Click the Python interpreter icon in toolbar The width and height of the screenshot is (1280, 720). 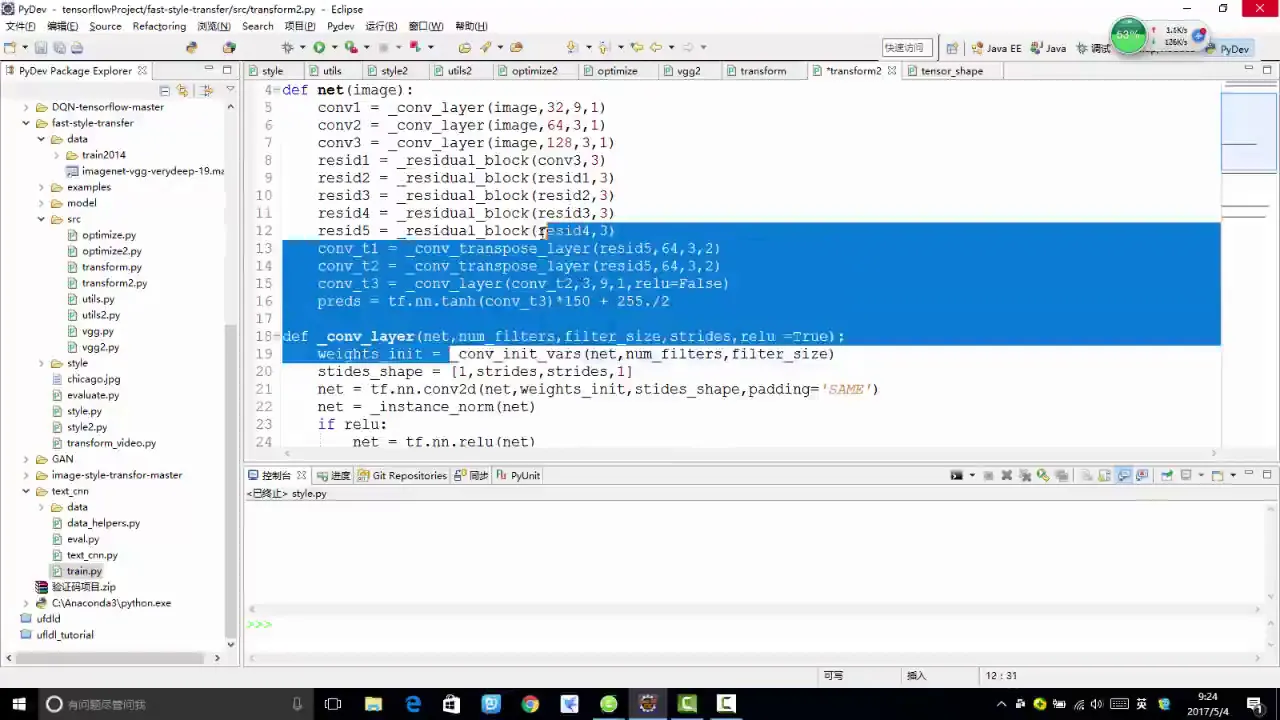point(192,47)
